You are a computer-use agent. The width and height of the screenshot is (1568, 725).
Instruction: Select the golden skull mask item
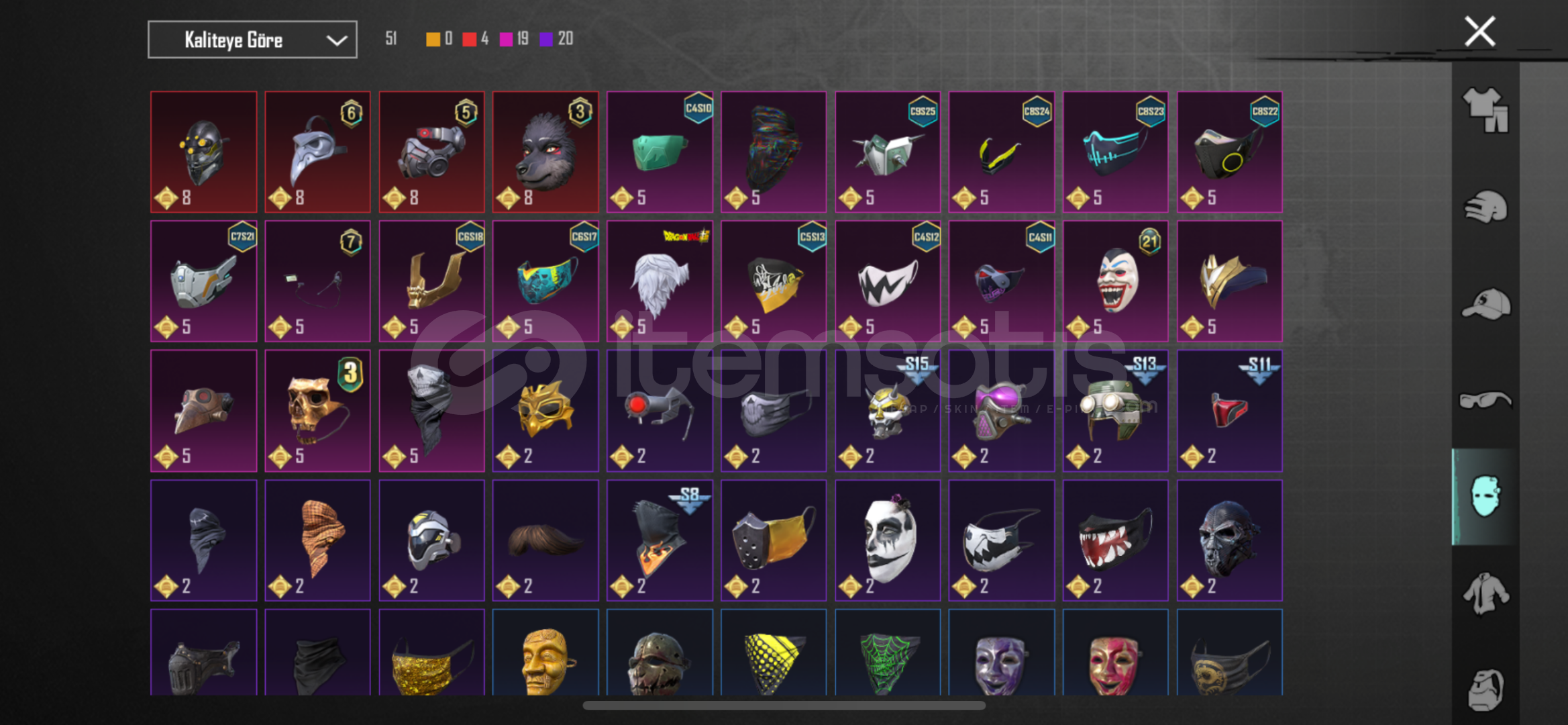point(317,411)
